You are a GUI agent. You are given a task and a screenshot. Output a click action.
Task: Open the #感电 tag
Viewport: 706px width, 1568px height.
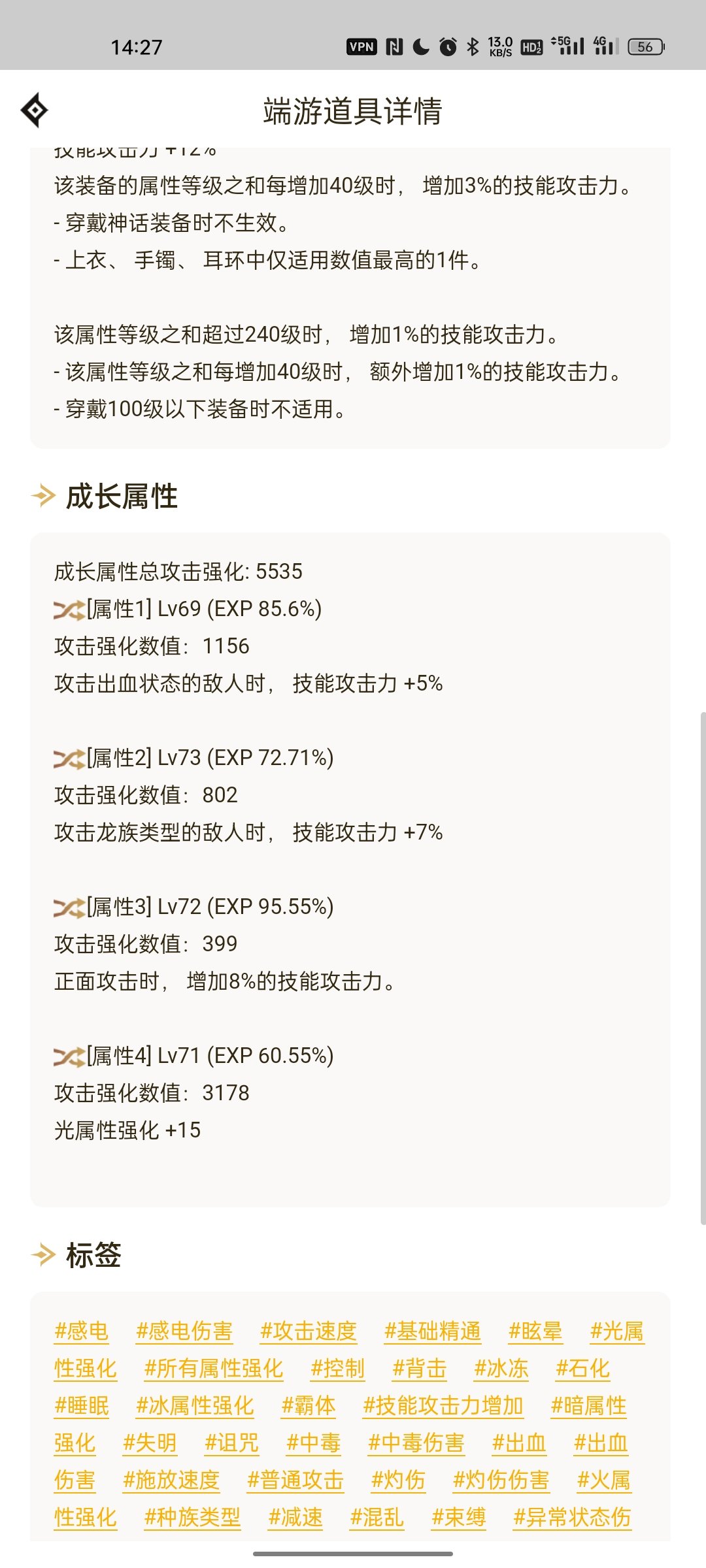click(x=82, y=1331)
